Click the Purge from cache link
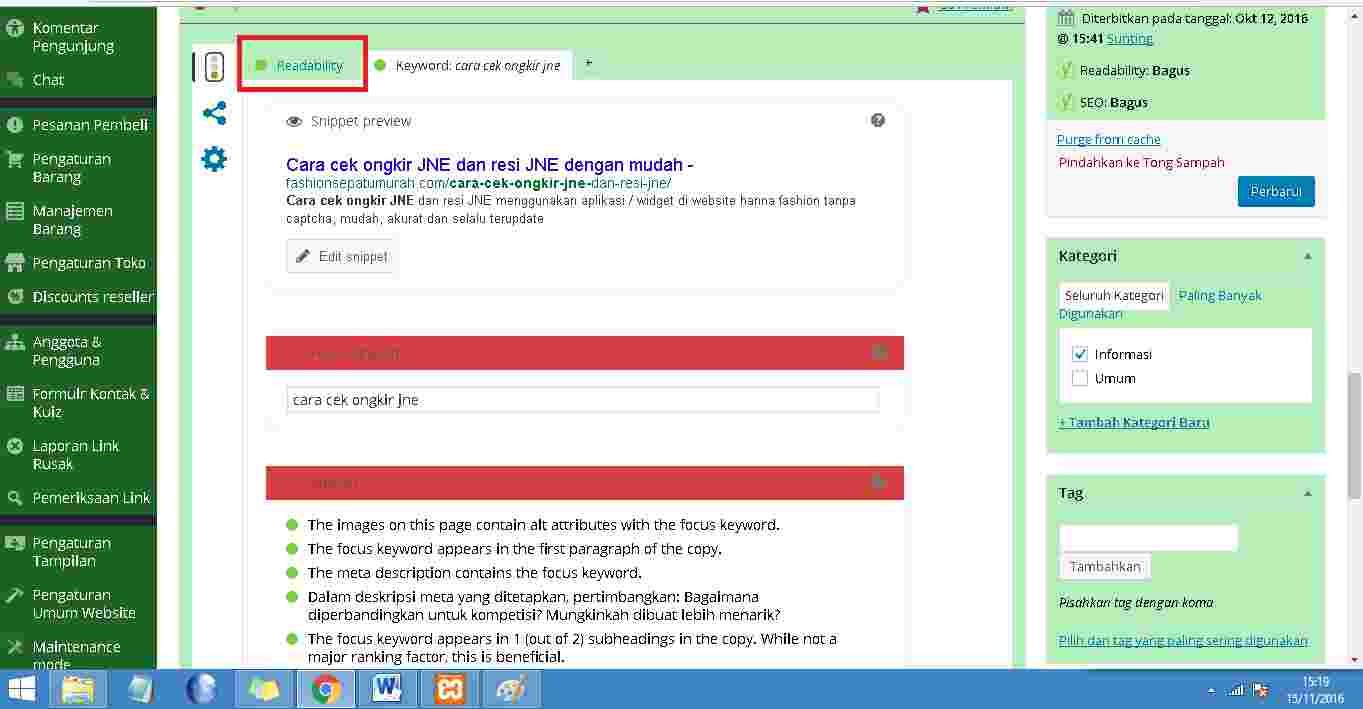1363x709 pixels. [x=1108, y=140]
